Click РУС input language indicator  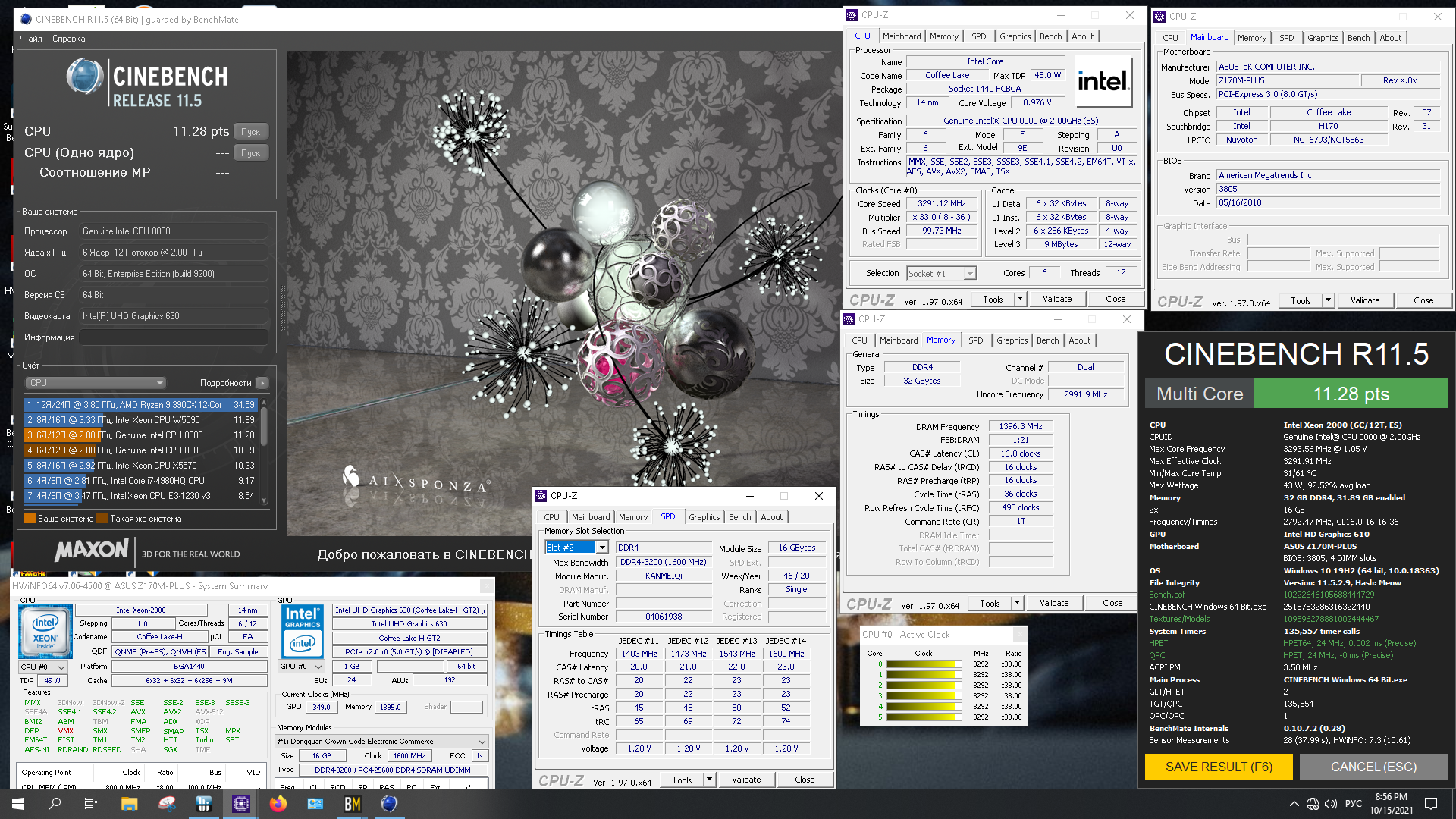[x=1353, y=804]
